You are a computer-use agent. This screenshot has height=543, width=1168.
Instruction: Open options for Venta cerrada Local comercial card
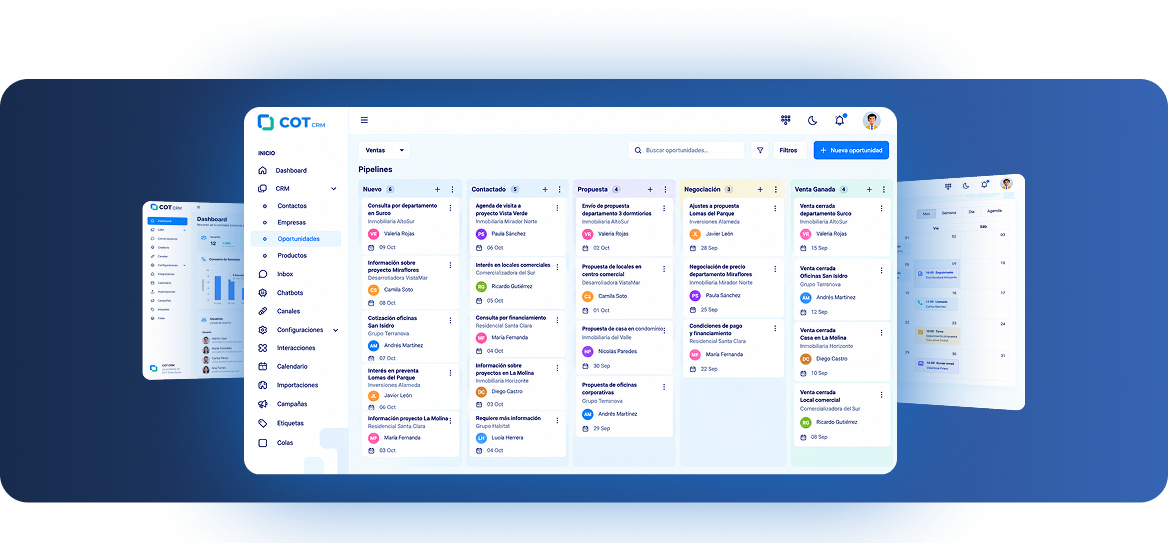click(x=881, y=395)
